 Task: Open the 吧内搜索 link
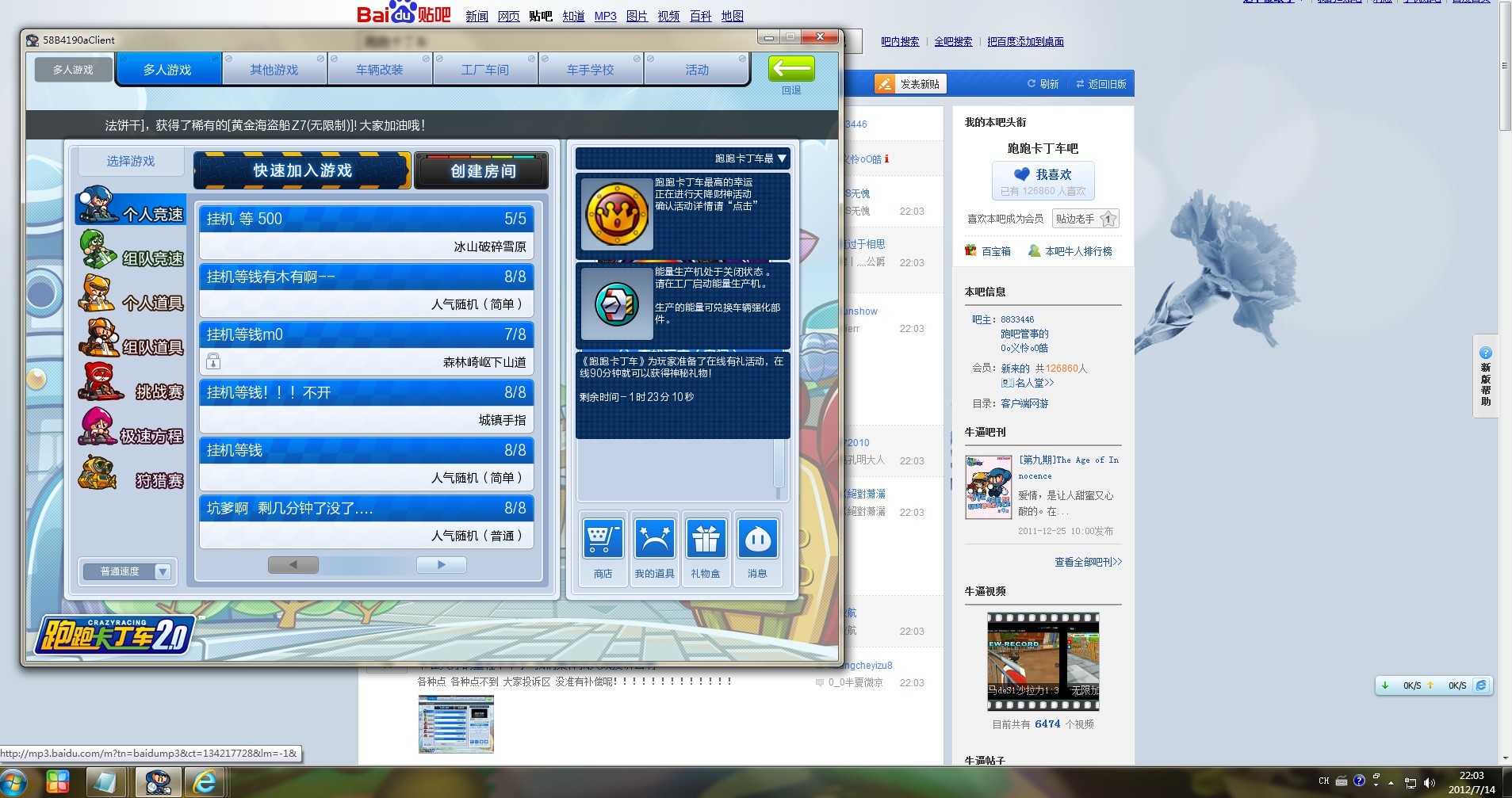pyautogui.click(x=900, y=41)
